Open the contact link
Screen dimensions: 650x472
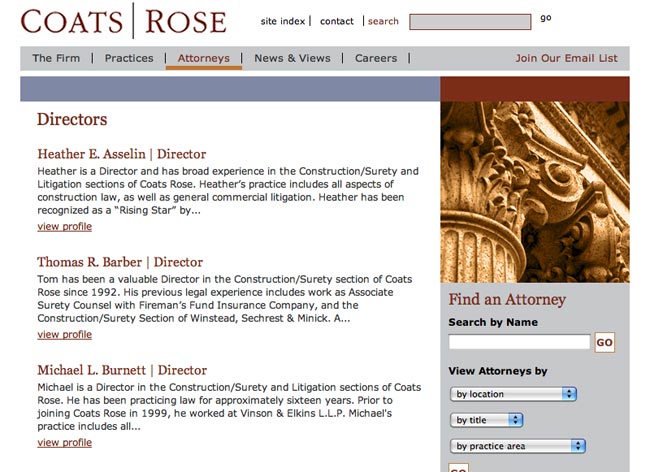(x=337, y=21)
